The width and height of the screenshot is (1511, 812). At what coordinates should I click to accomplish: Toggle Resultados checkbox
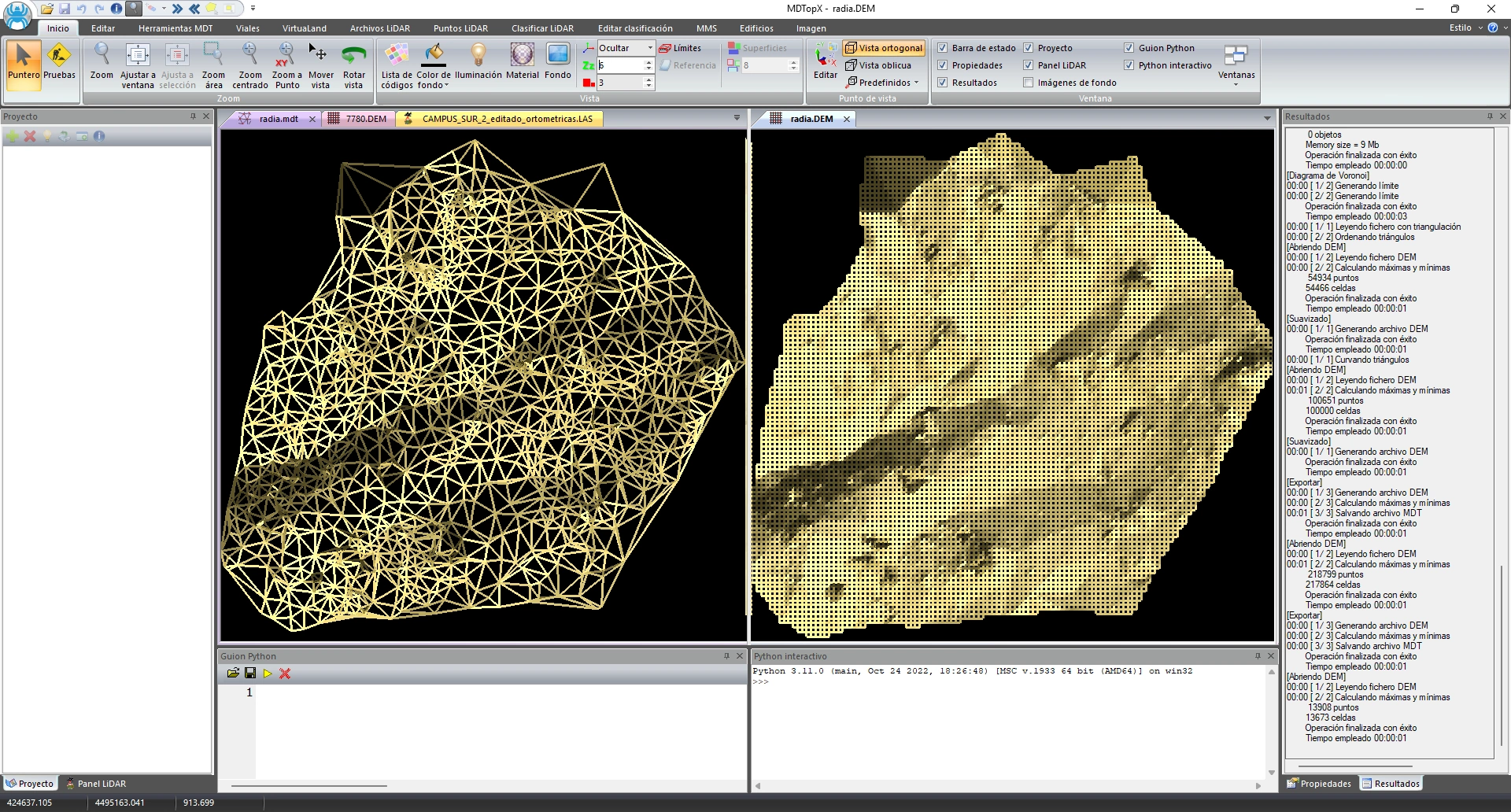pyautogui.click(x=942, y=83)
